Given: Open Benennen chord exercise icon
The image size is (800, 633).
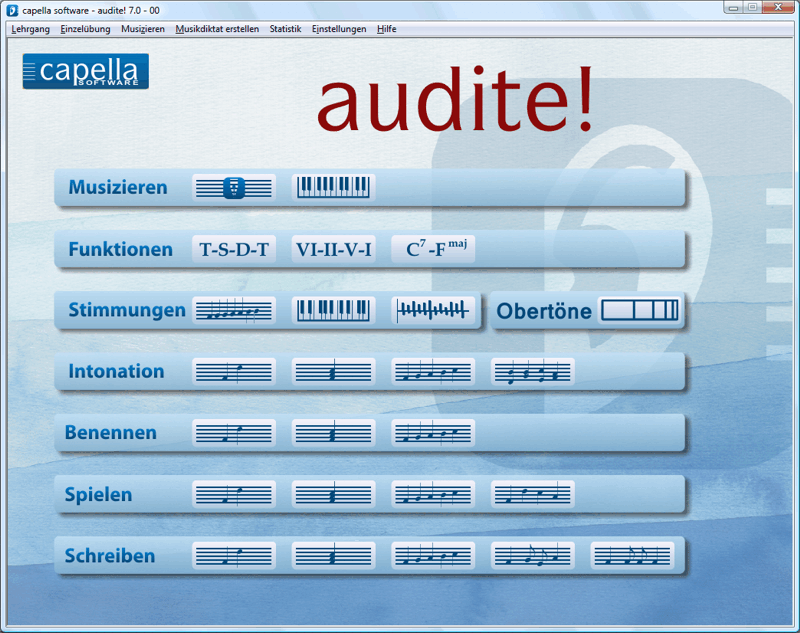Looking at the screenshot, I should click(x=334, y=433).
